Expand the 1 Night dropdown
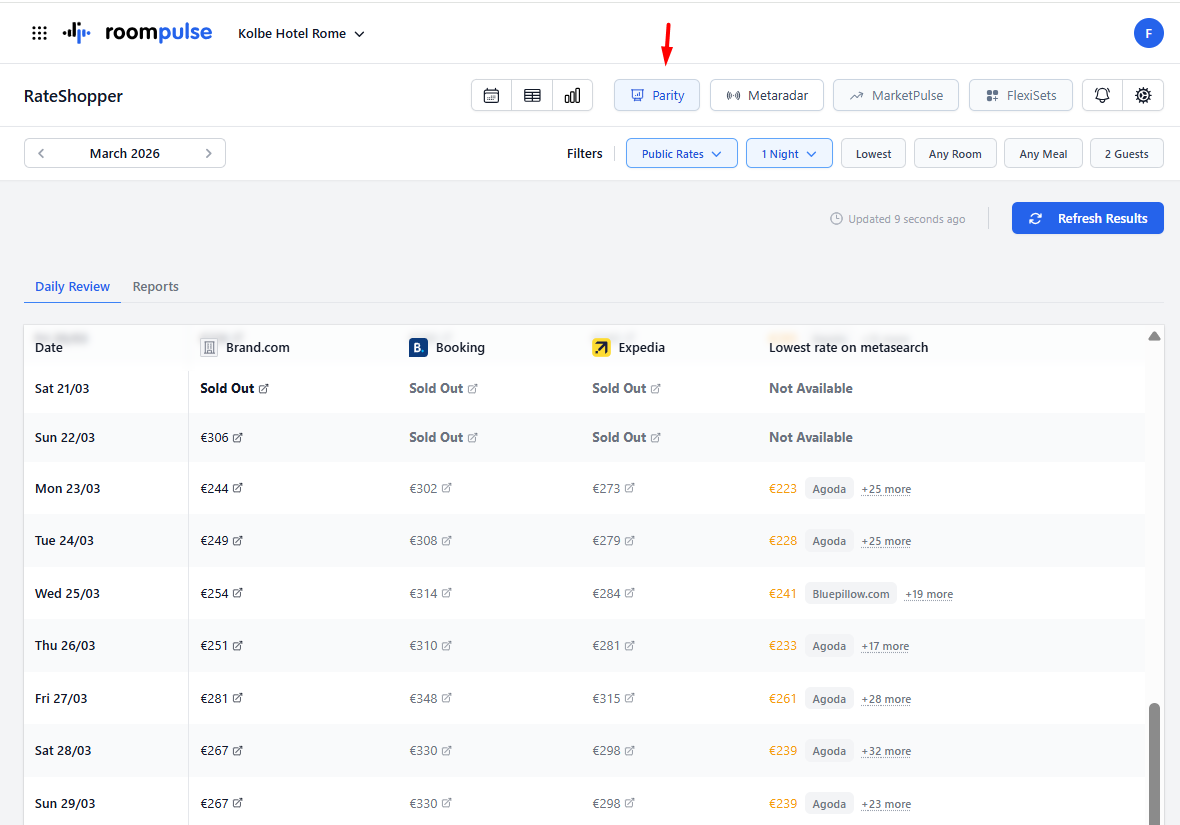Viewport: 1180px width, 825px height. pyautogui.click(x=789, y=154)
